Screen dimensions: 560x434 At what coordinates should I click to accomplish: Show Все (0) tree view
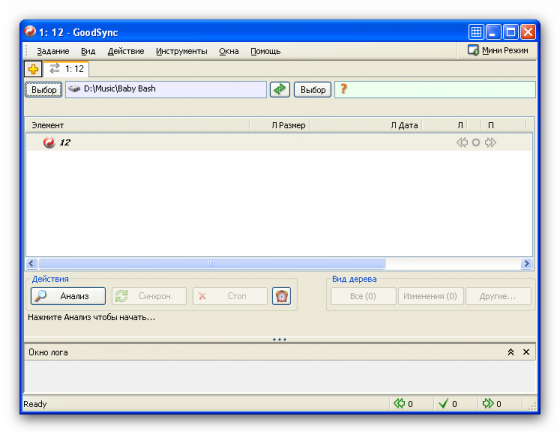pos(363,296)
